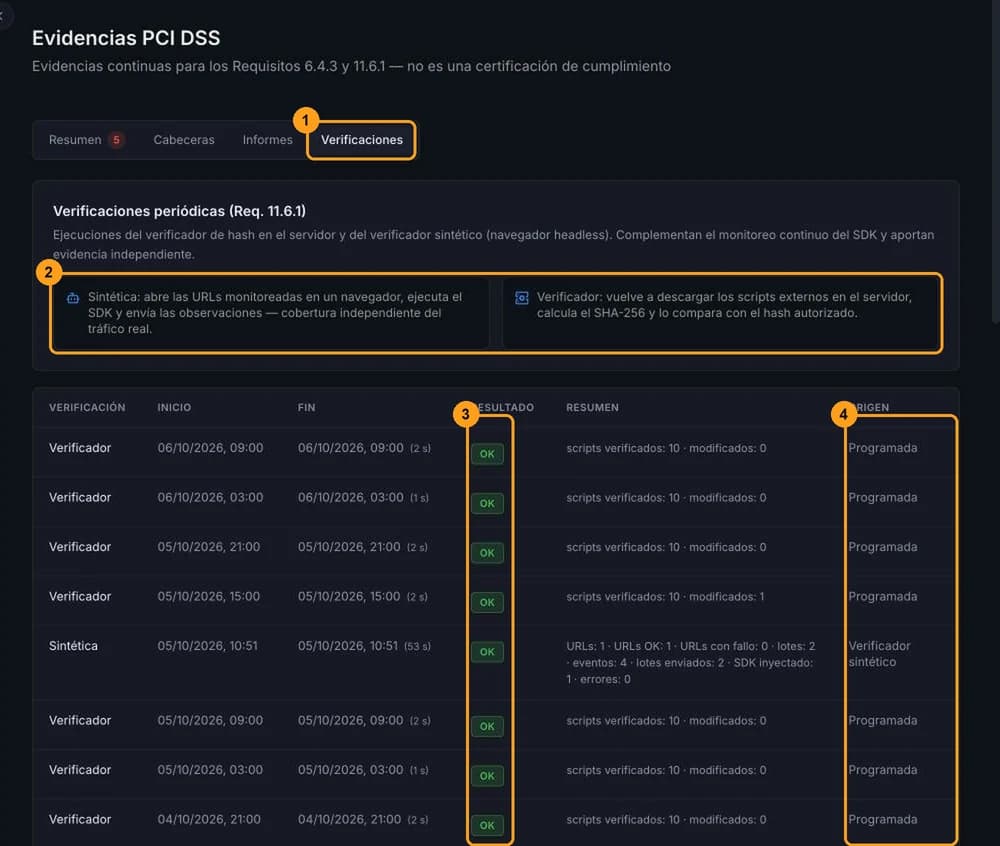Click the FIN column header

(306, 407)
